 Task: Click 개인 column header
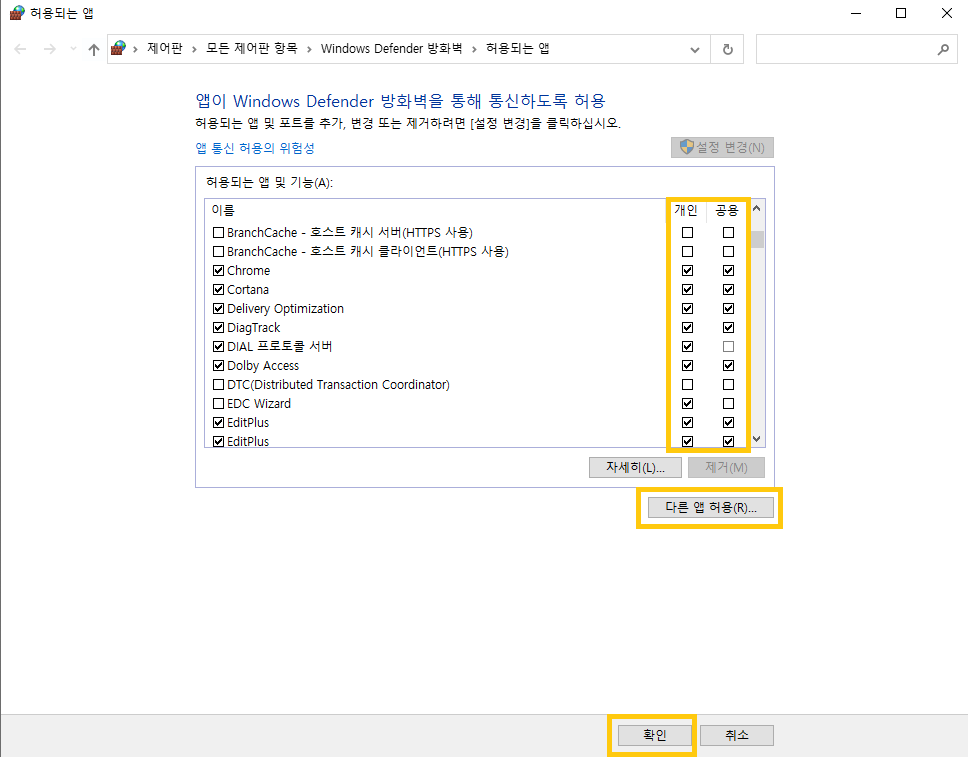686,211
